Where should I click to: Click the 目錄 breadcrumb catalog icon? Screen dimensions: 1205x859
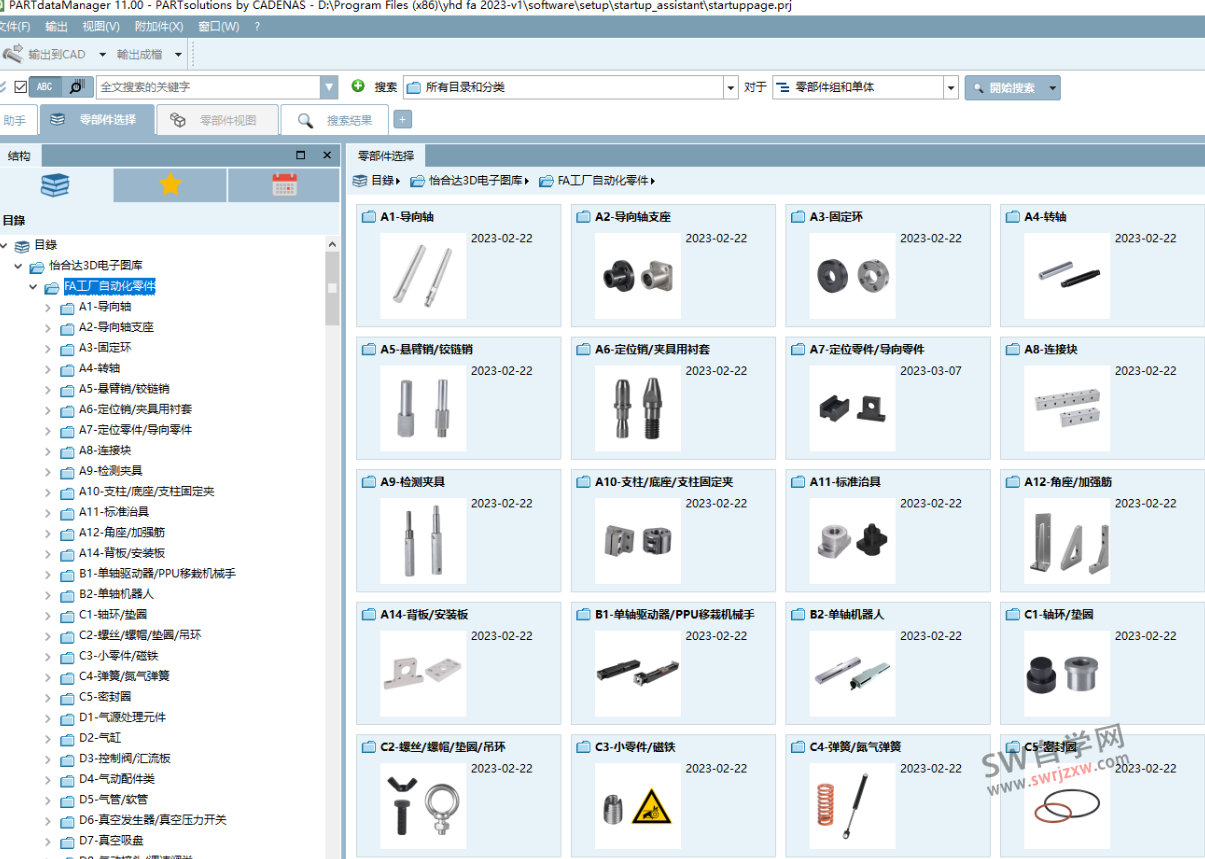point(360,181)
